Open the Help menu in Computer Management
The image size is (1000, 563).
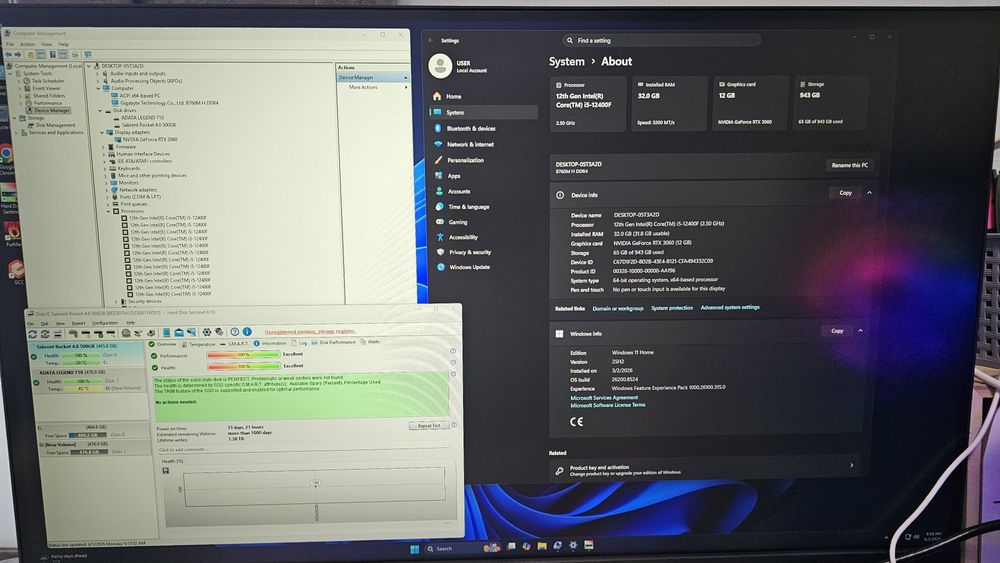[63, 44]
